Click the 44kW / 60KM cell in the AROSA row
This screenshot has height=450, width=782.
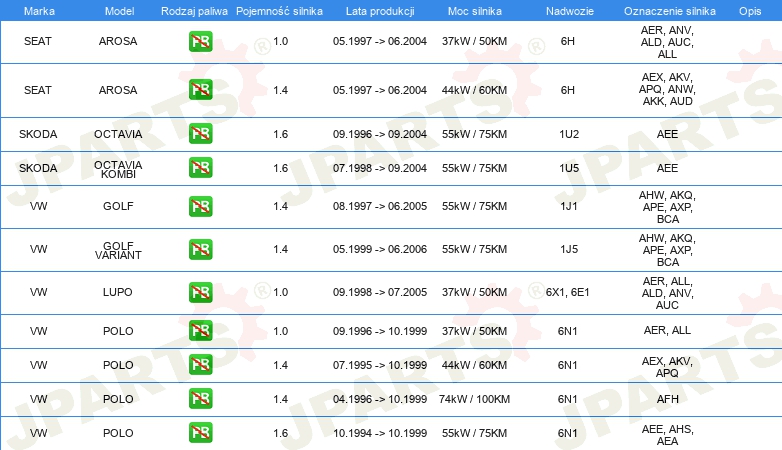coord(474,90)
